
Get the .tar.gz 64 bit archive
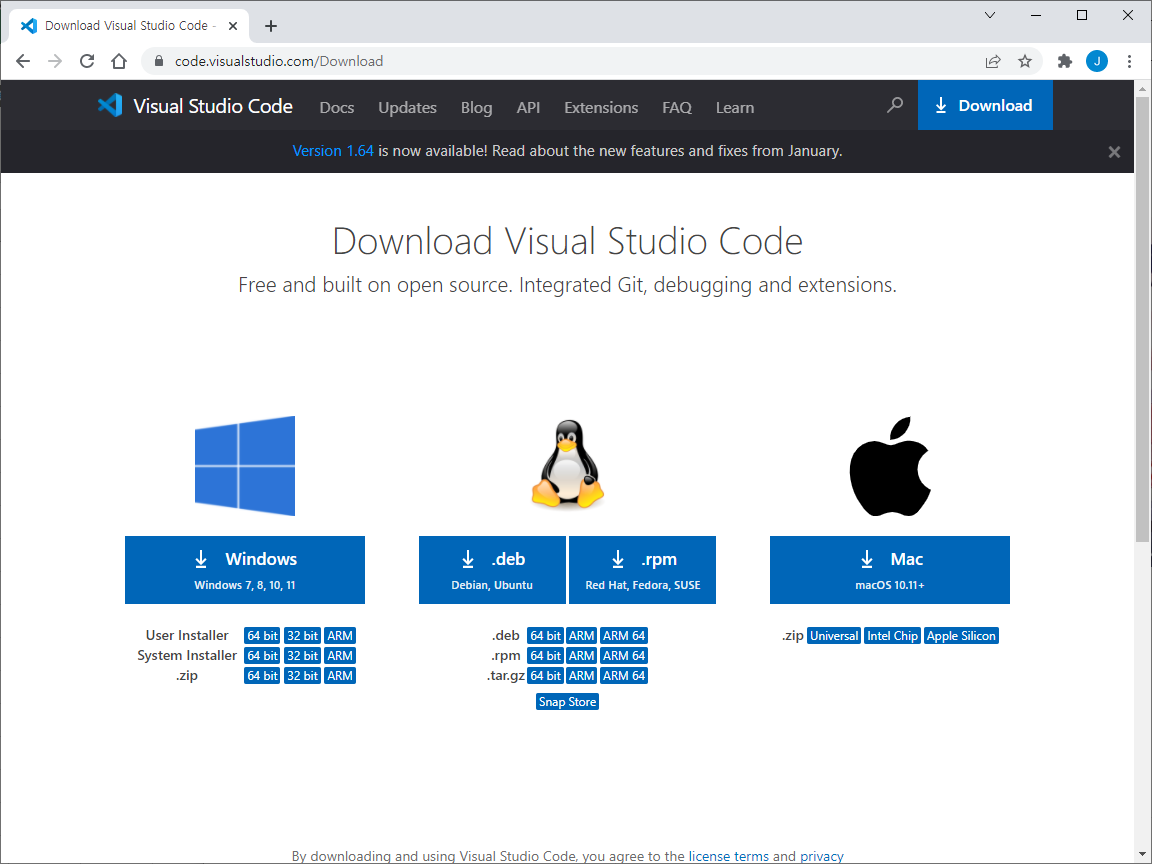click(545, 675)
